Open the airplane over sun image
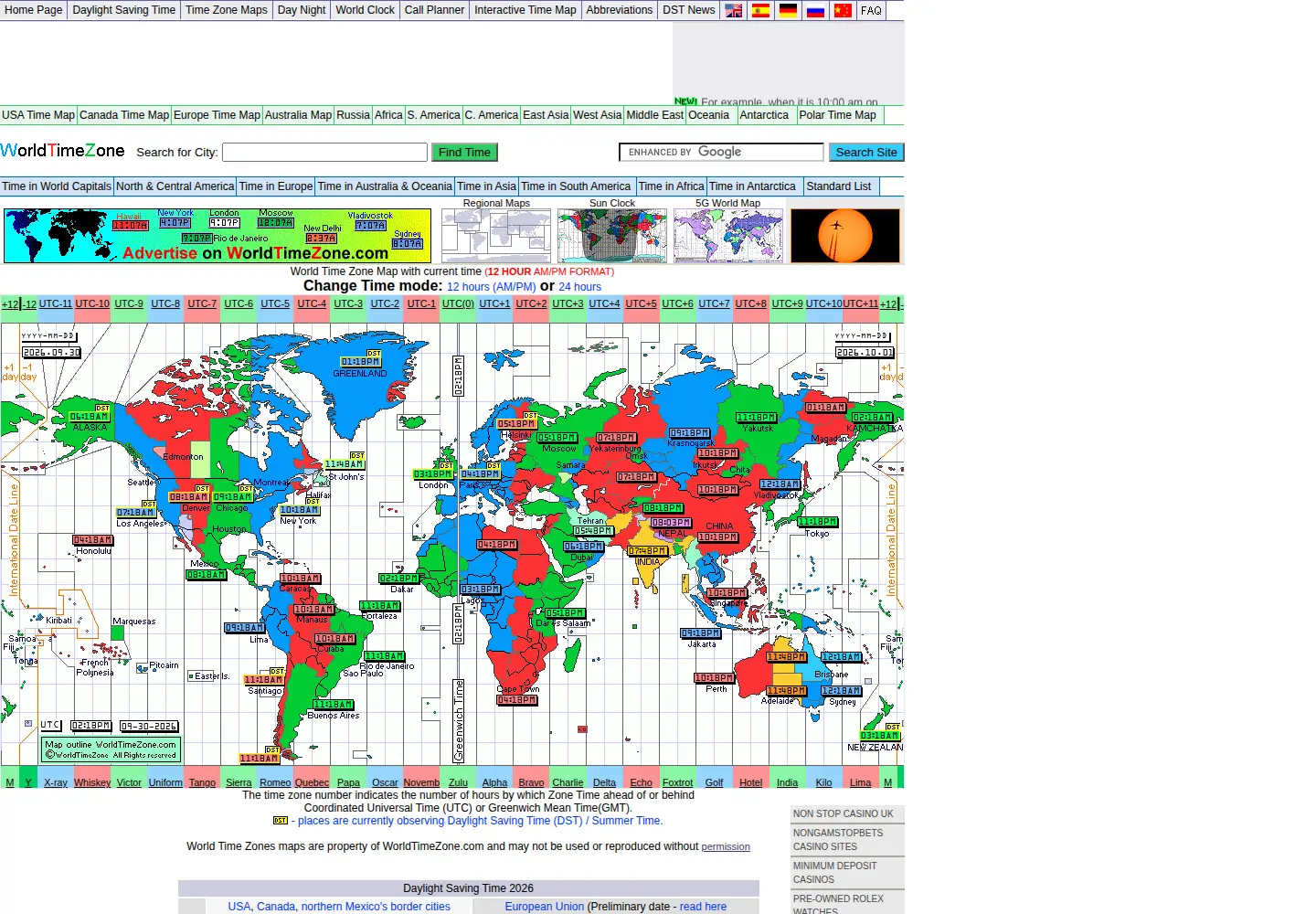The width and height of the screenshot is (1316, 914). tap(845, 236)
